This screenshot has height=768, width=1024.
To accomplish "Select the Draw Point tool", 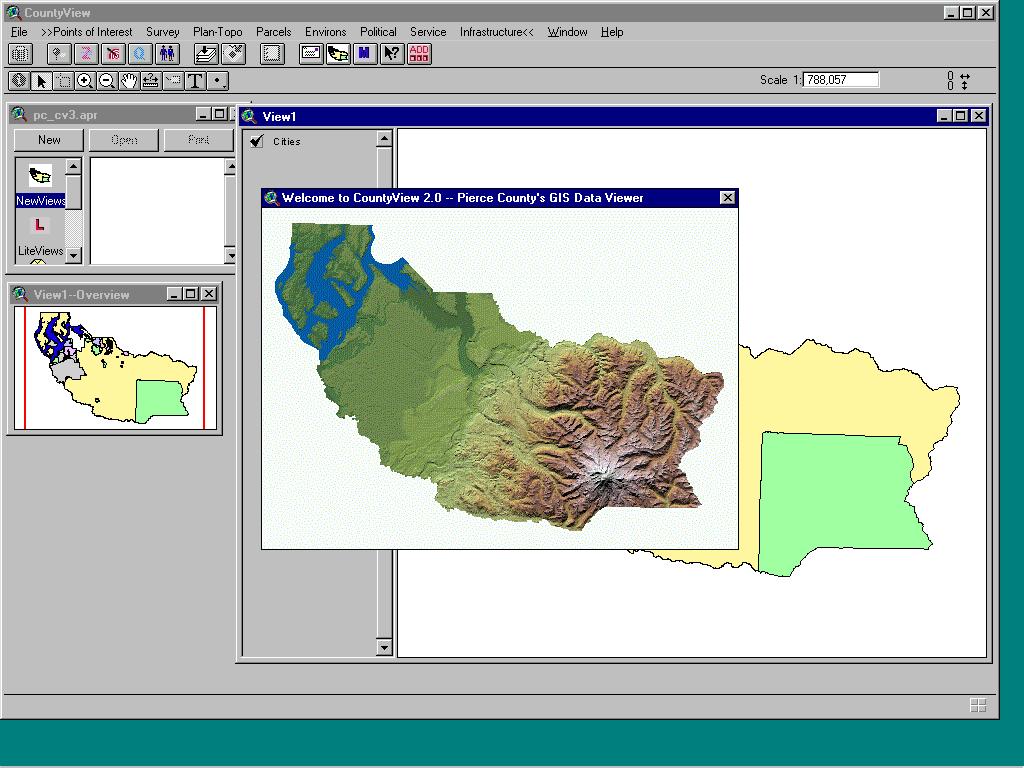I will pos(217,81).
